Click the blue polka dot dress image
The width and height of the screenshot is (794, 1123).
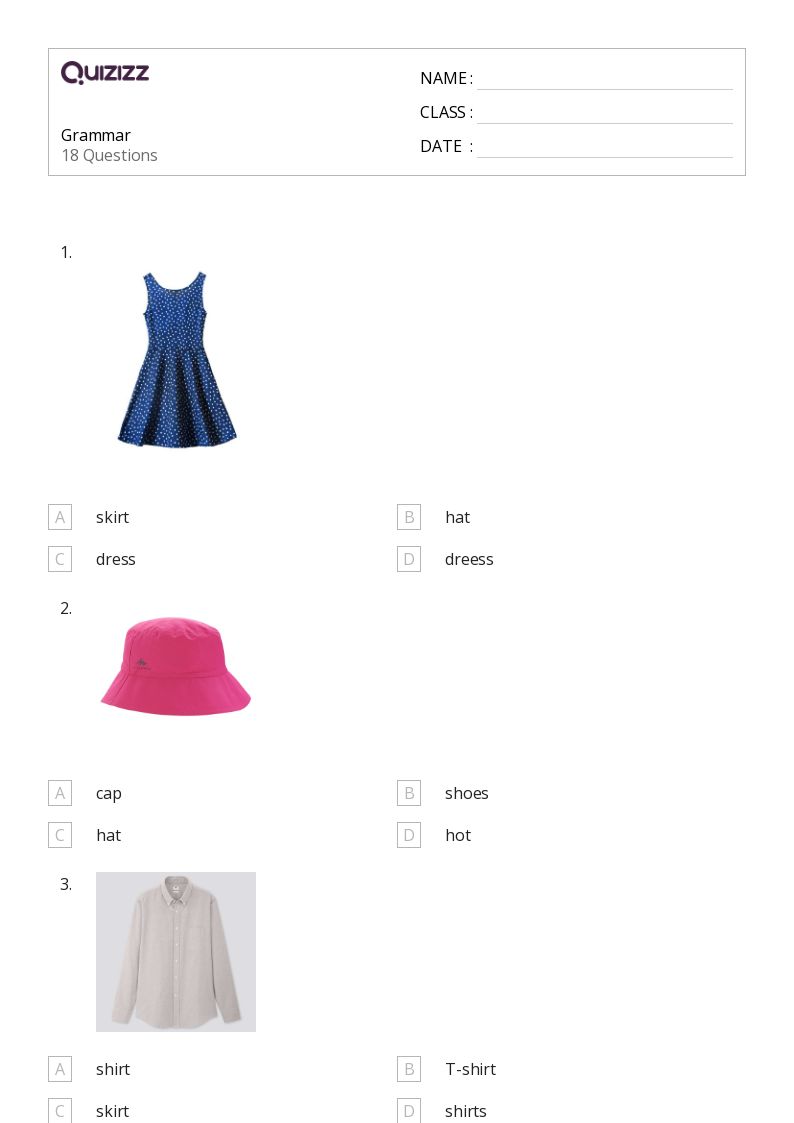click(176, 360)
